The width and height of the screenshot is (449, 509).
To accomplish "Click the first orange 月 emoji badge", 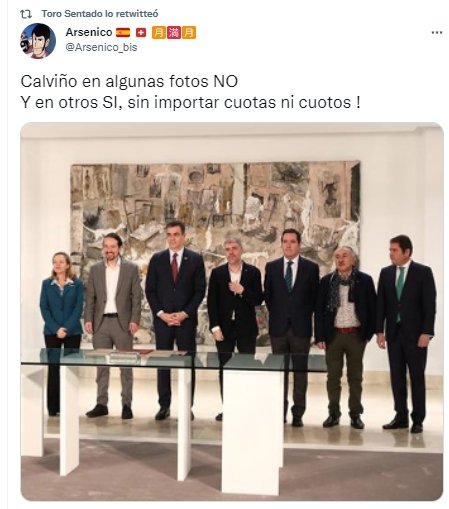I will 159,33.
